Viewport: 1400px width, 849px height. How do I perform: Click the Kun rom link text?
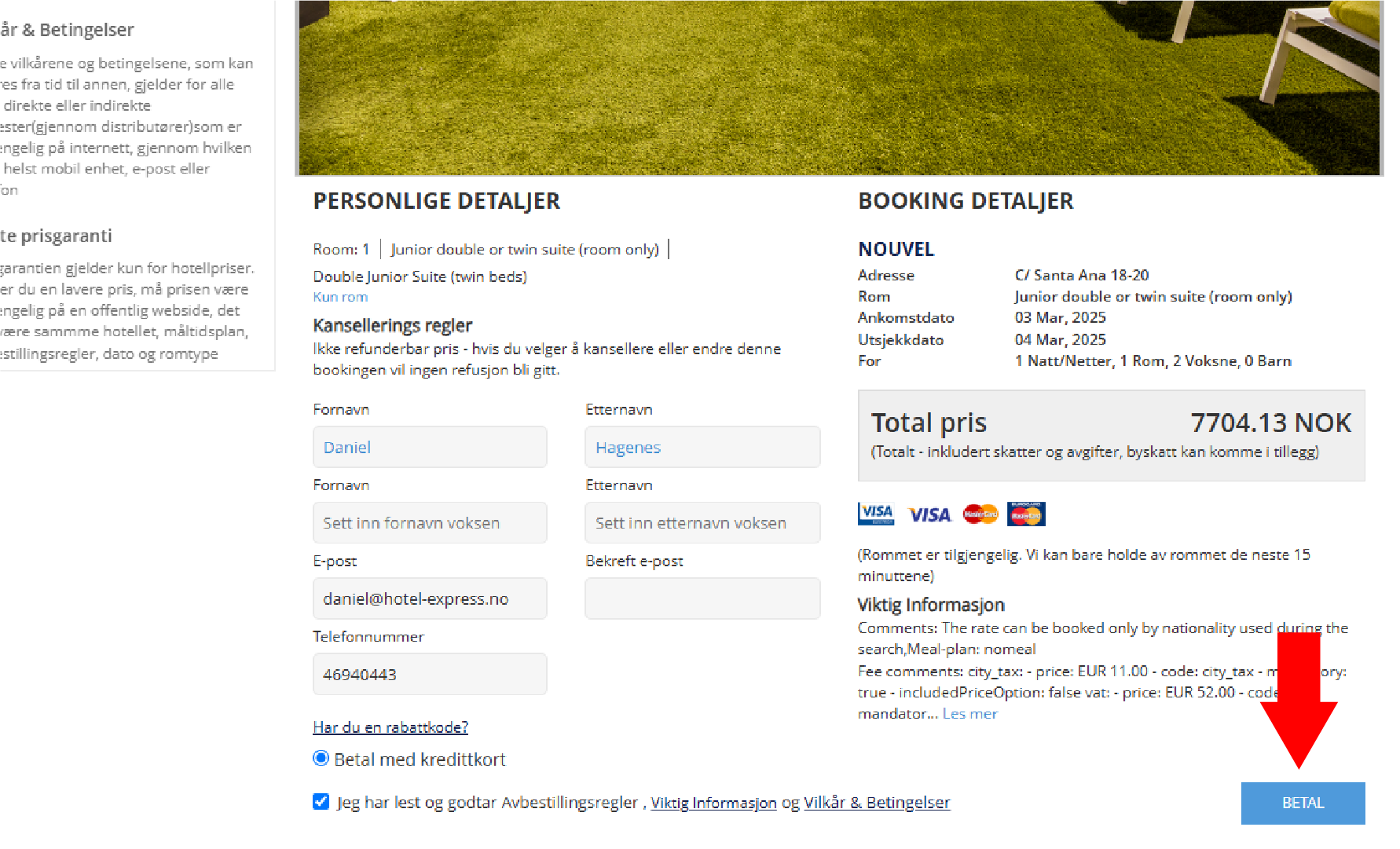340,297
